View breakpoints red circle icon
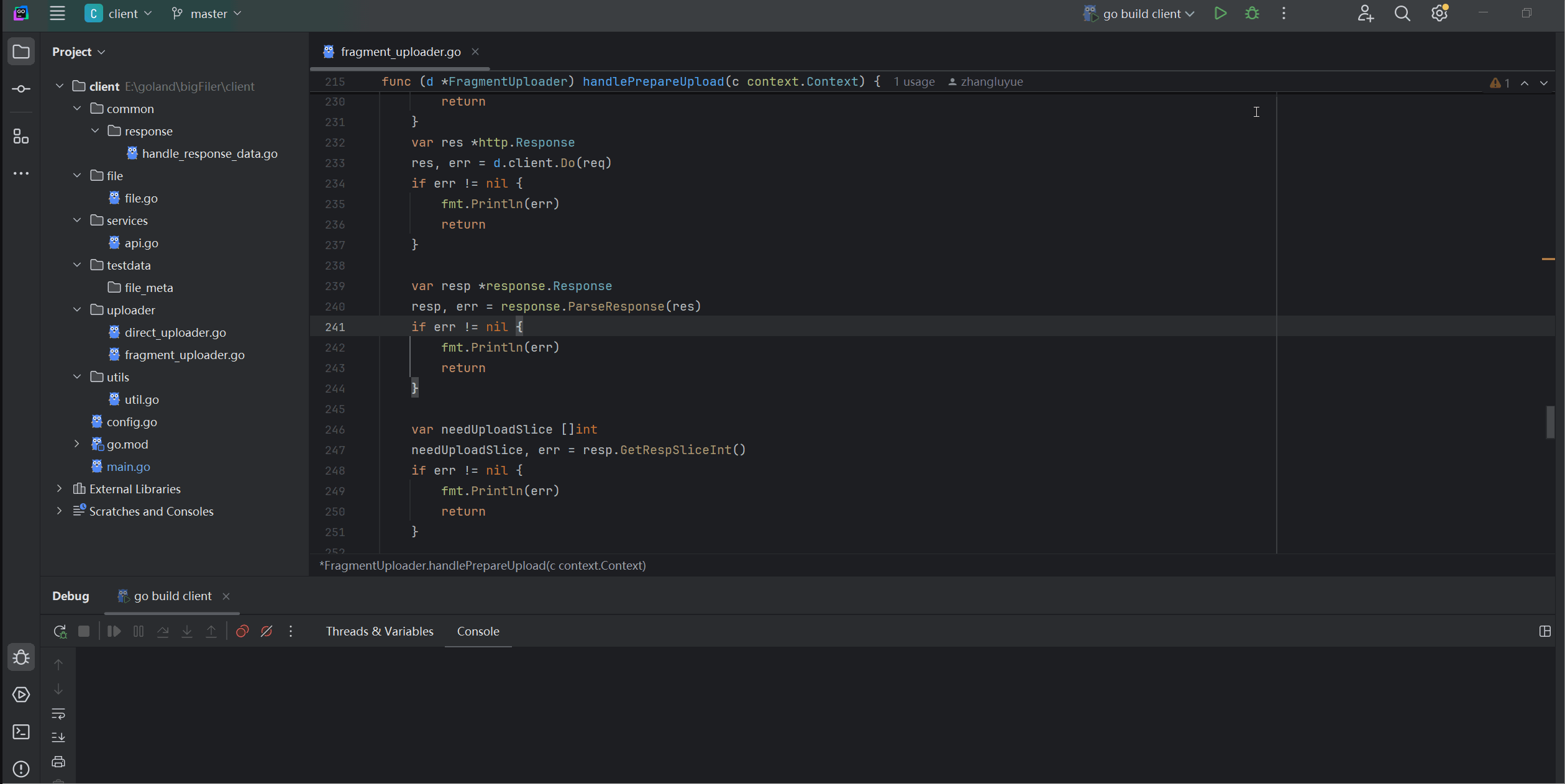Image resolution: width=1565 pixels, height=784 pixels. (242, 631)
